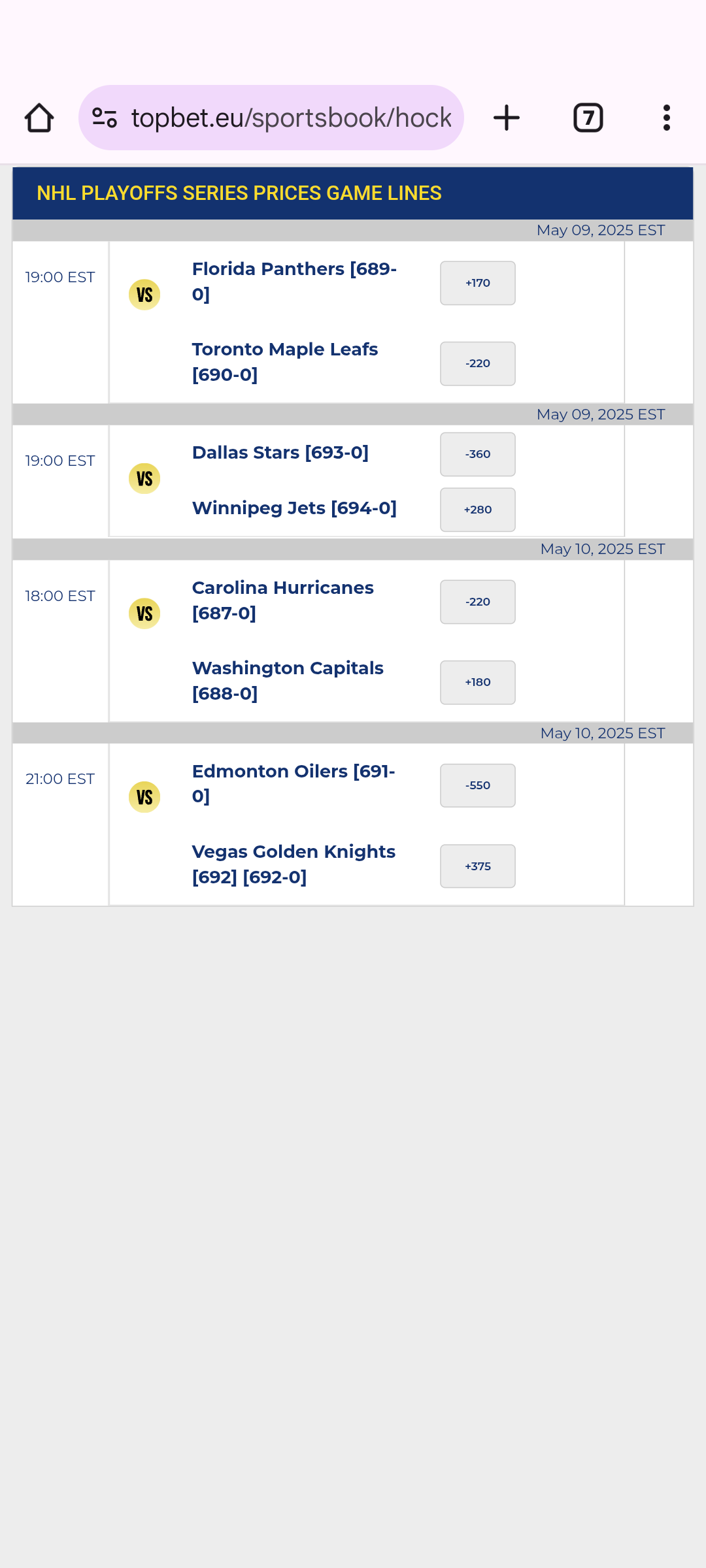Tap VS badge for Panthers–Maple Leafs matchup
Screen dimensions: 706x1568
144,295
